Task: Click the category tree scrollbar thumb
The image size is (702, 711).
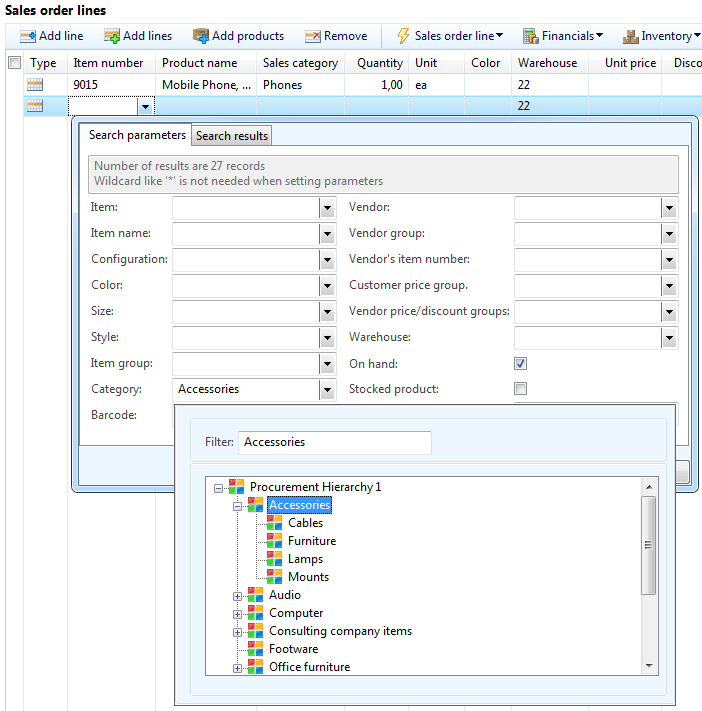Action: [x=648, y=545]
